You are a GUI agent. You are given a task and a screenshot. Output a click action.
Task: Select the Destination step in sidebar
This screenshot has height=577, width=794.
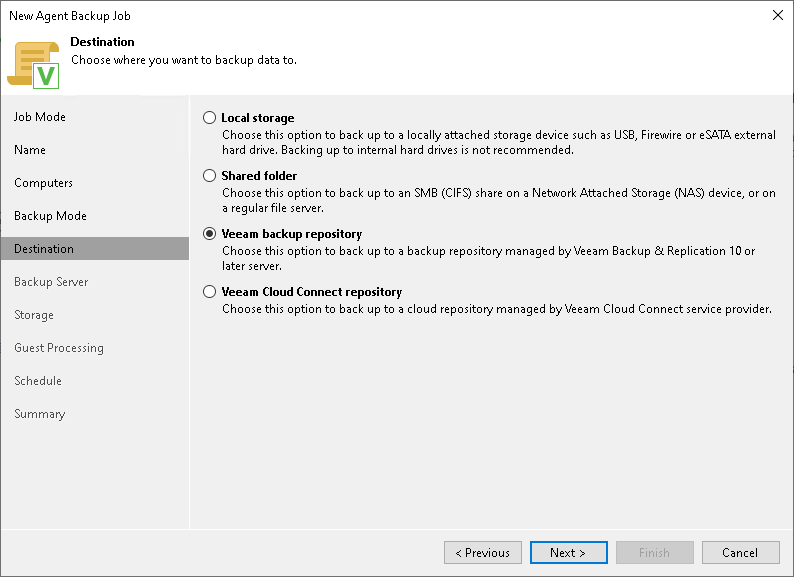coord(44,249)
